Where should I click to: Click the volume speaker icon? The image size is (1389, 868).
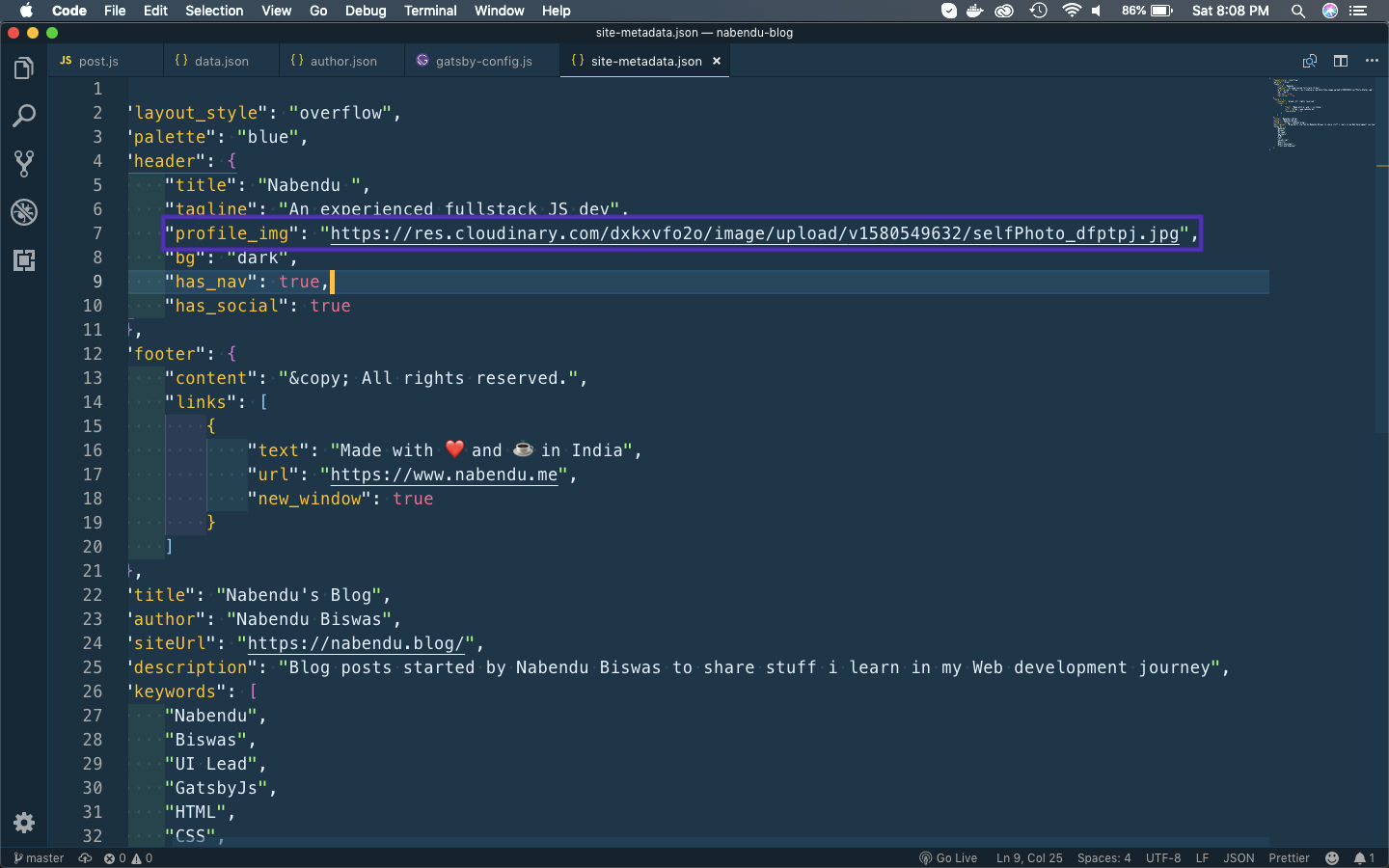coord(1097,11)
